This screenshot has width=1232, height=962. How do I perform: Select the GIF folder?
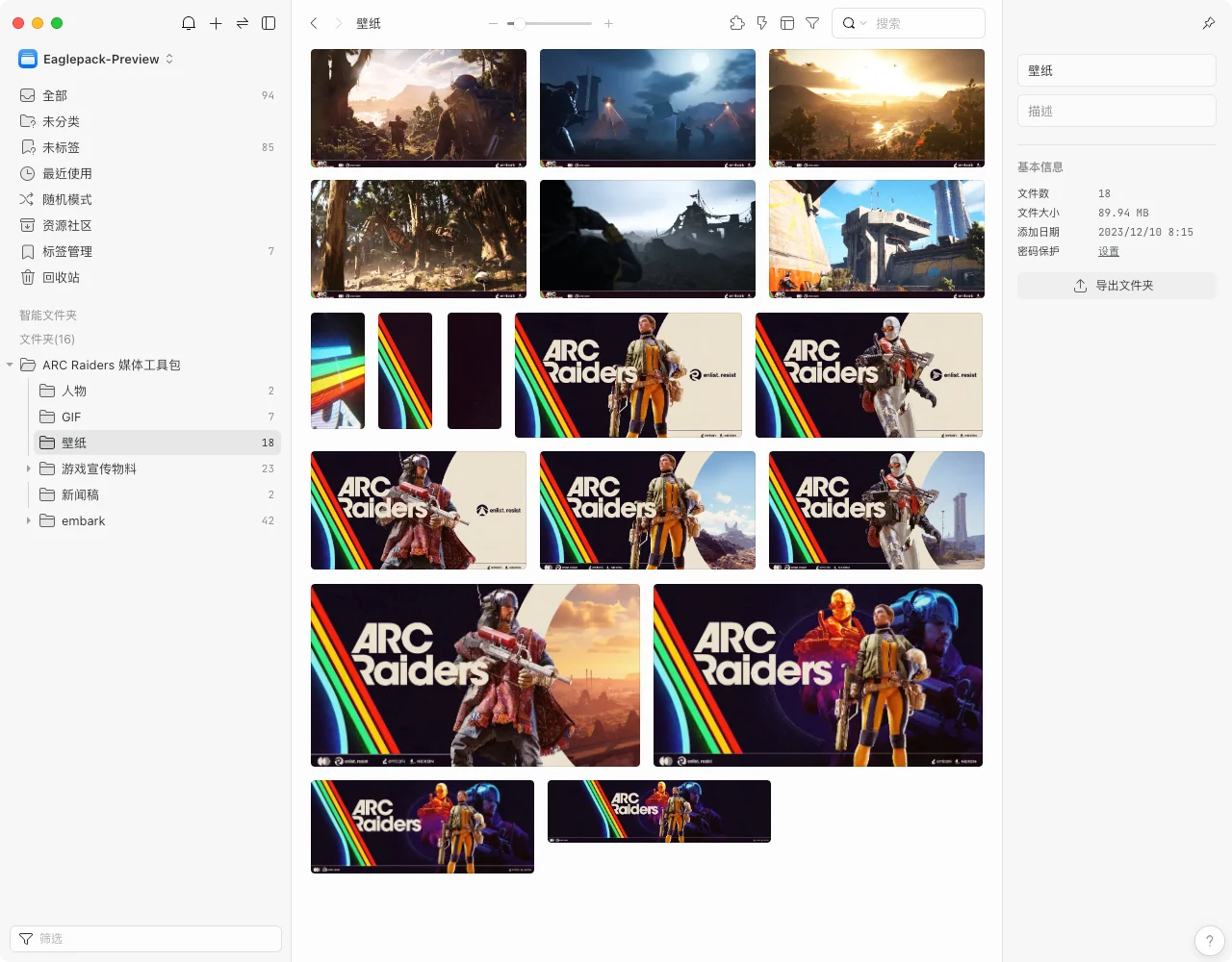point(156,417)
